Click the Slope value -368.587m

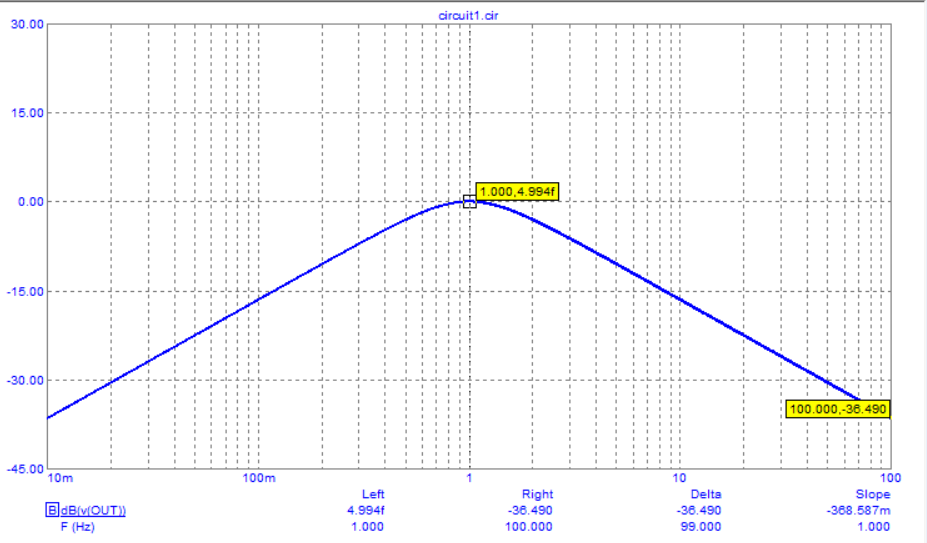coord(858,510)
